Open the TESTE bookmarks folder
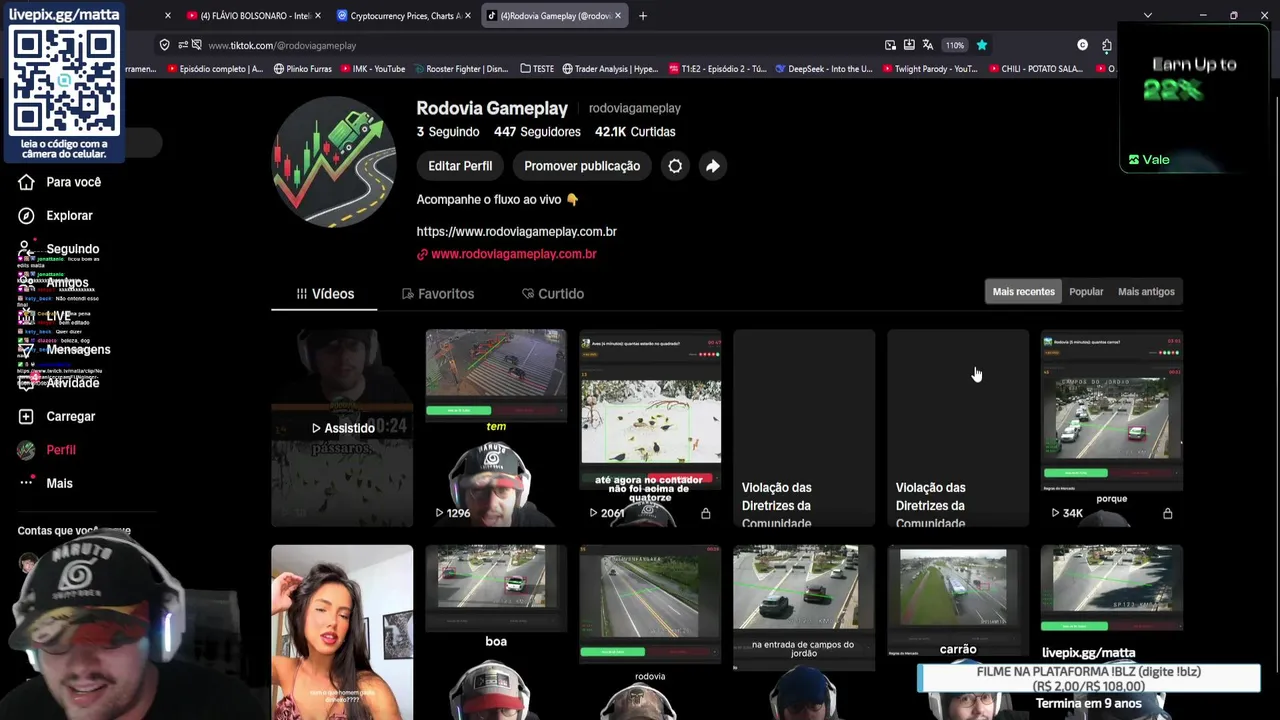1280x720 pixels. tap(537, 69)
